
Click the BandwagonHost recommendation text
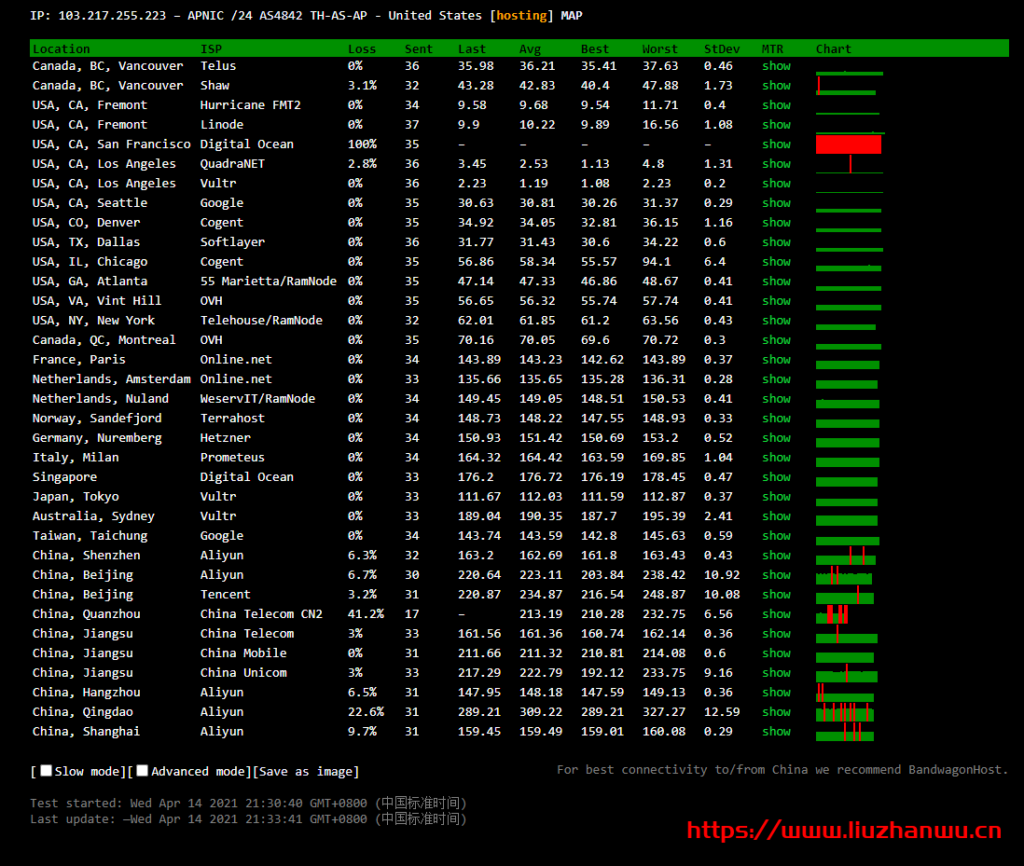point(782,770)
